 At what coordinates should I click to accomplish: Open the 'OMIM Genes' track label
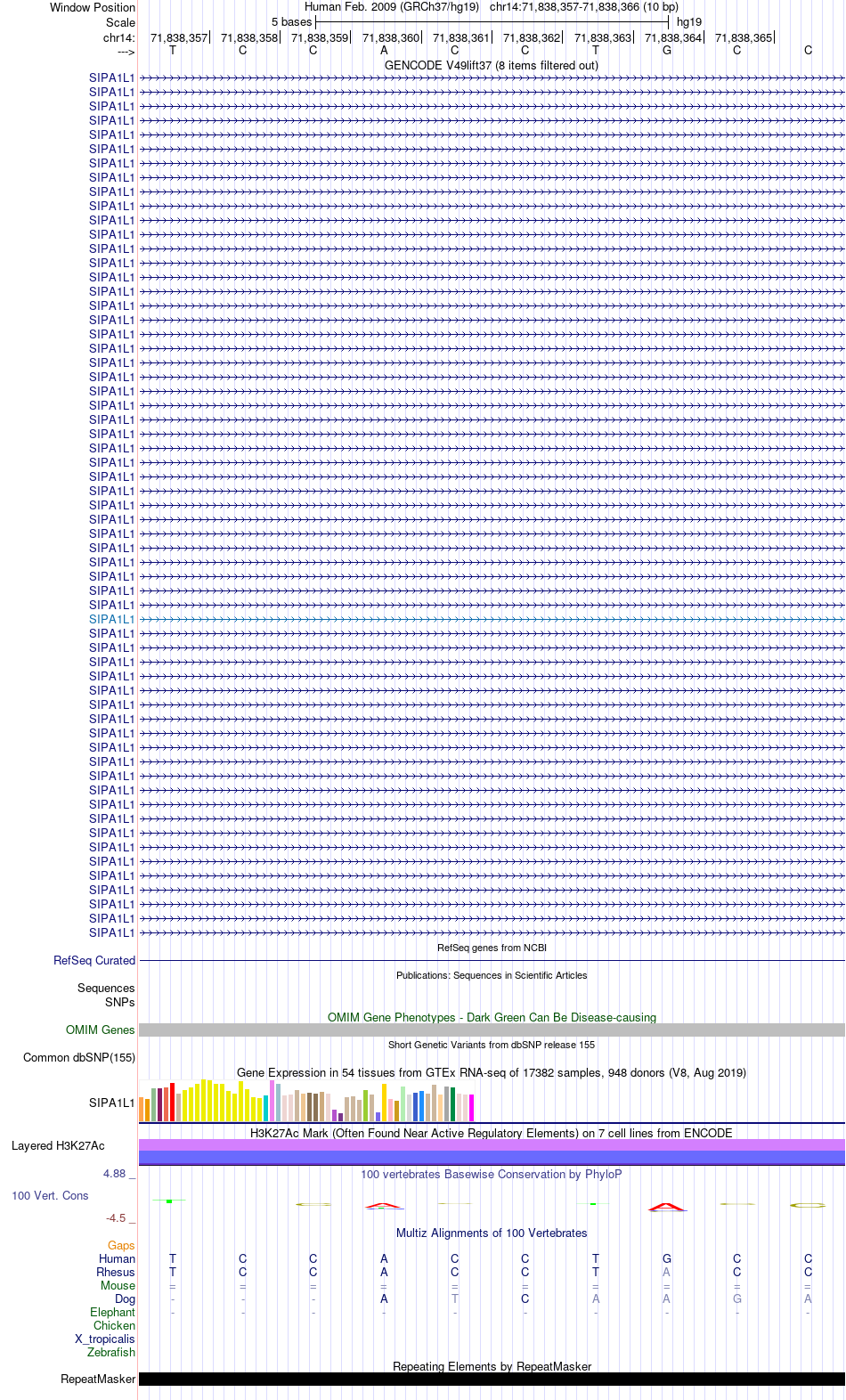[x=101, y=1030]
